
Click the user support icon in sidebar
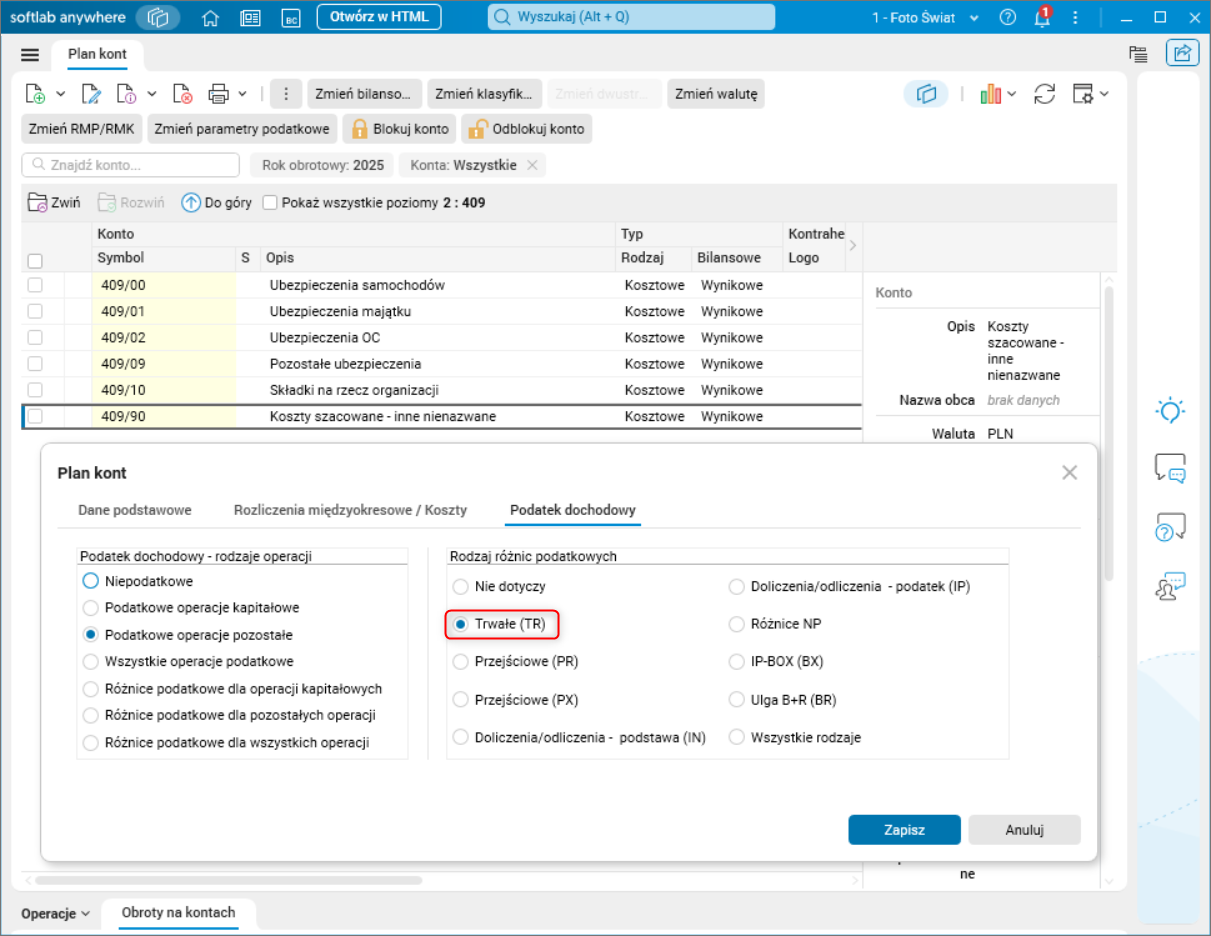point(1170,586)
